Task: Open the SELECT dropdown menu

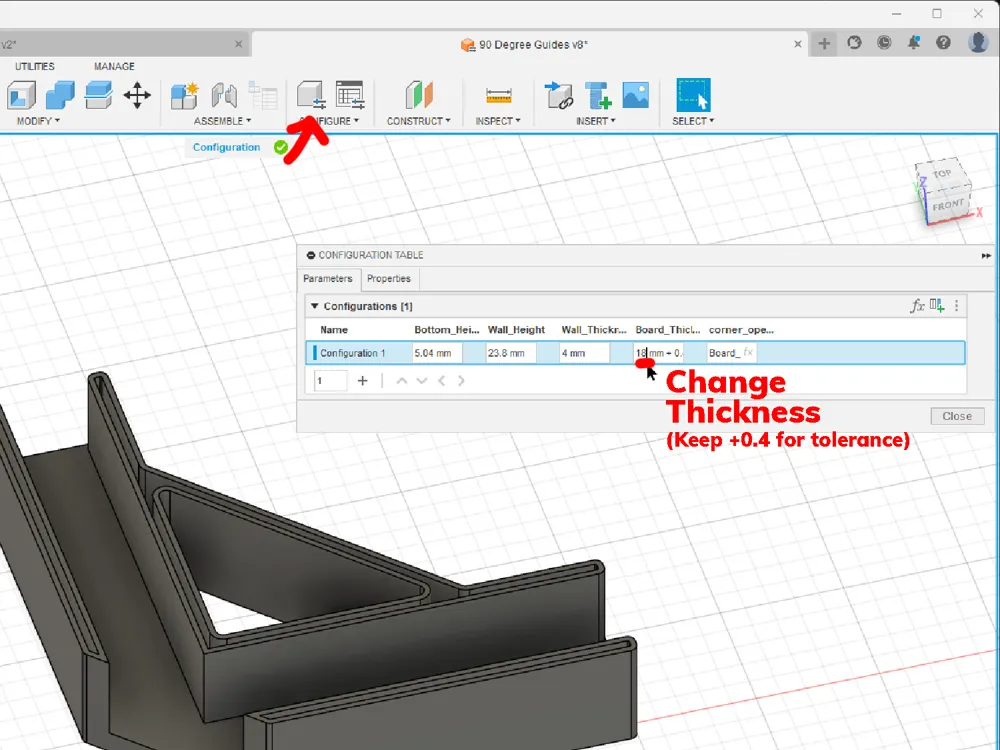Action: pyautogui.click(x=693, y=121)
